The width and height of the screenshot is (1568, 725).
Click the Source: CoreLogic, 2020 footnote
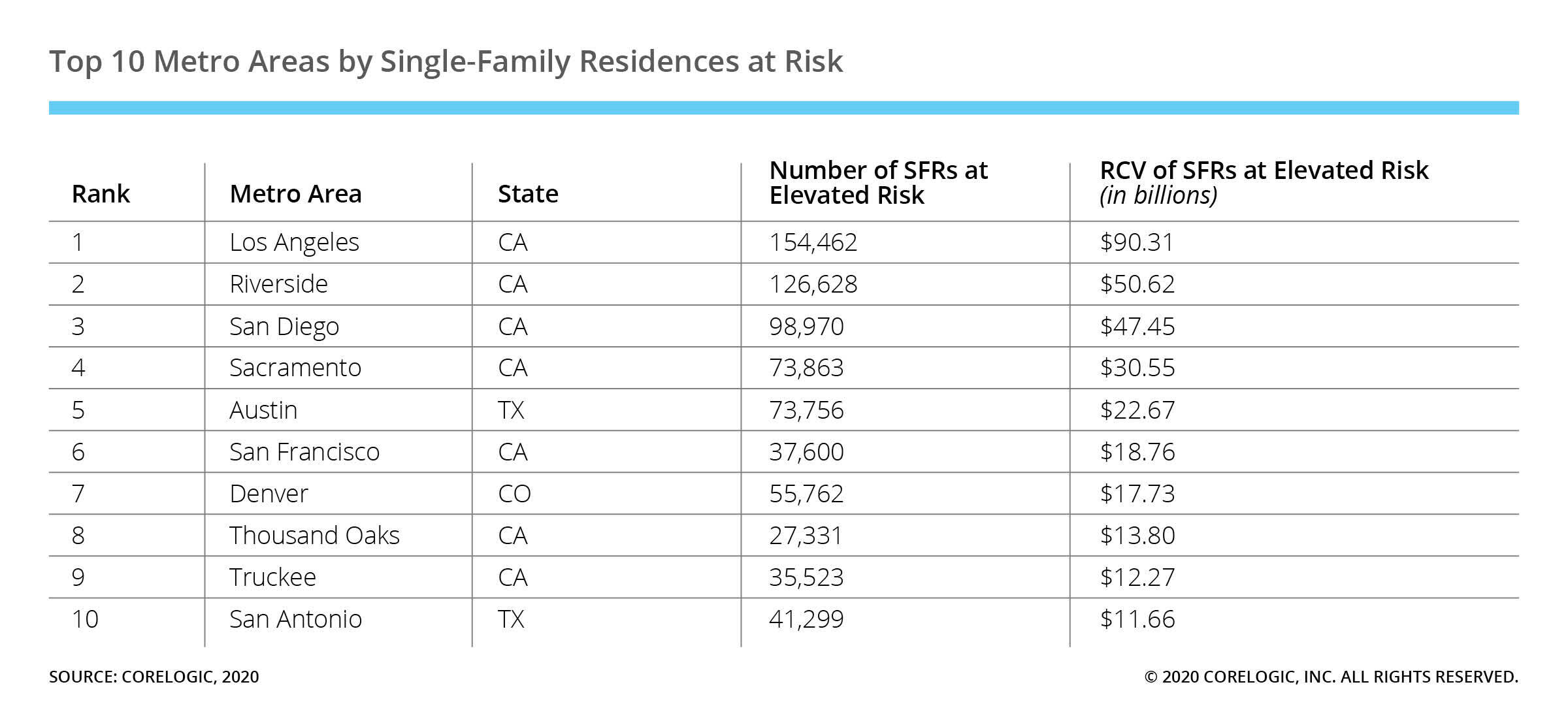[x=154, y=677]
